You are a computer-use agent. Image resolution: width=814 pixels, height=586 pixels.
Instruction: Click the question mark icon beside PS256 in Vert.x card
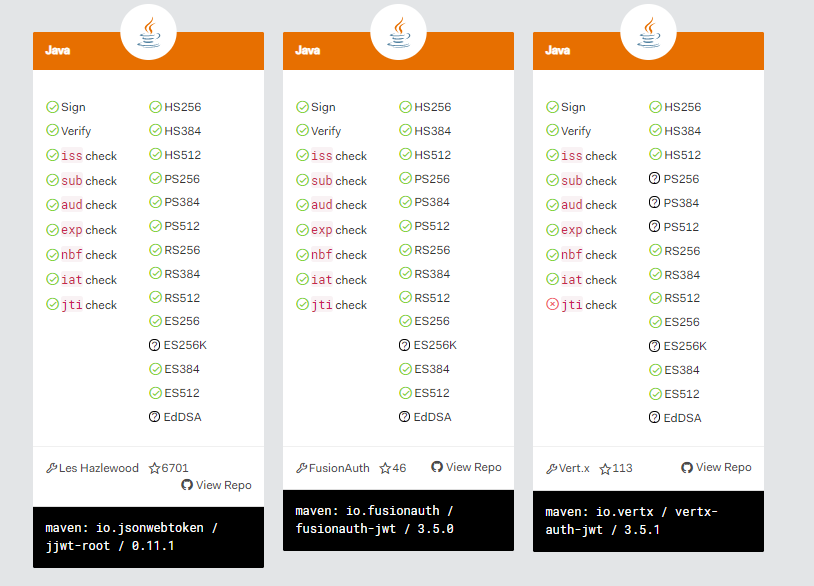[655, 179]
